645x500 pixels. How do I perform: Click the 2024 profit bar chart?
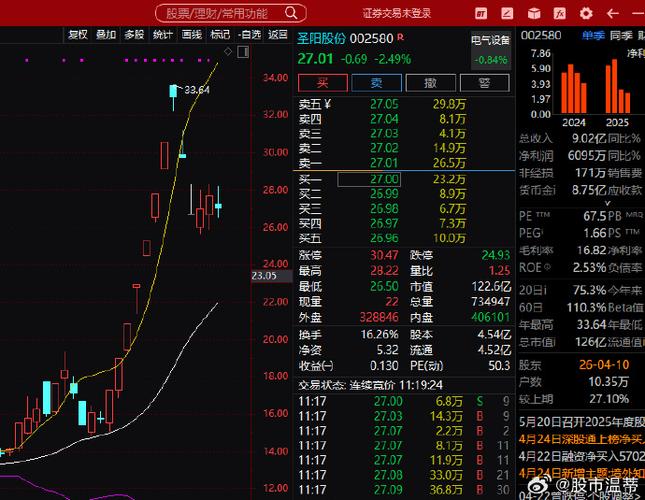[x=574, y=88]
